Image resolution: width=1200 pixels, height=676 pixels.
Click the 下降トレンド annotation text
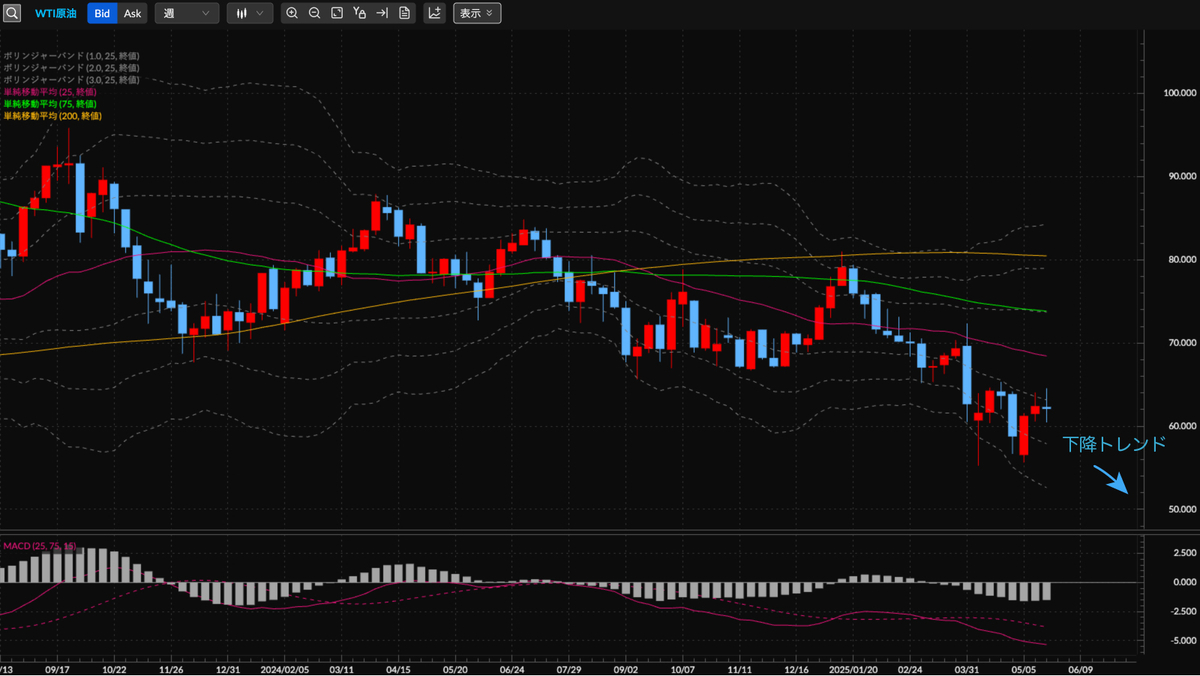(x=1114, y=444)
